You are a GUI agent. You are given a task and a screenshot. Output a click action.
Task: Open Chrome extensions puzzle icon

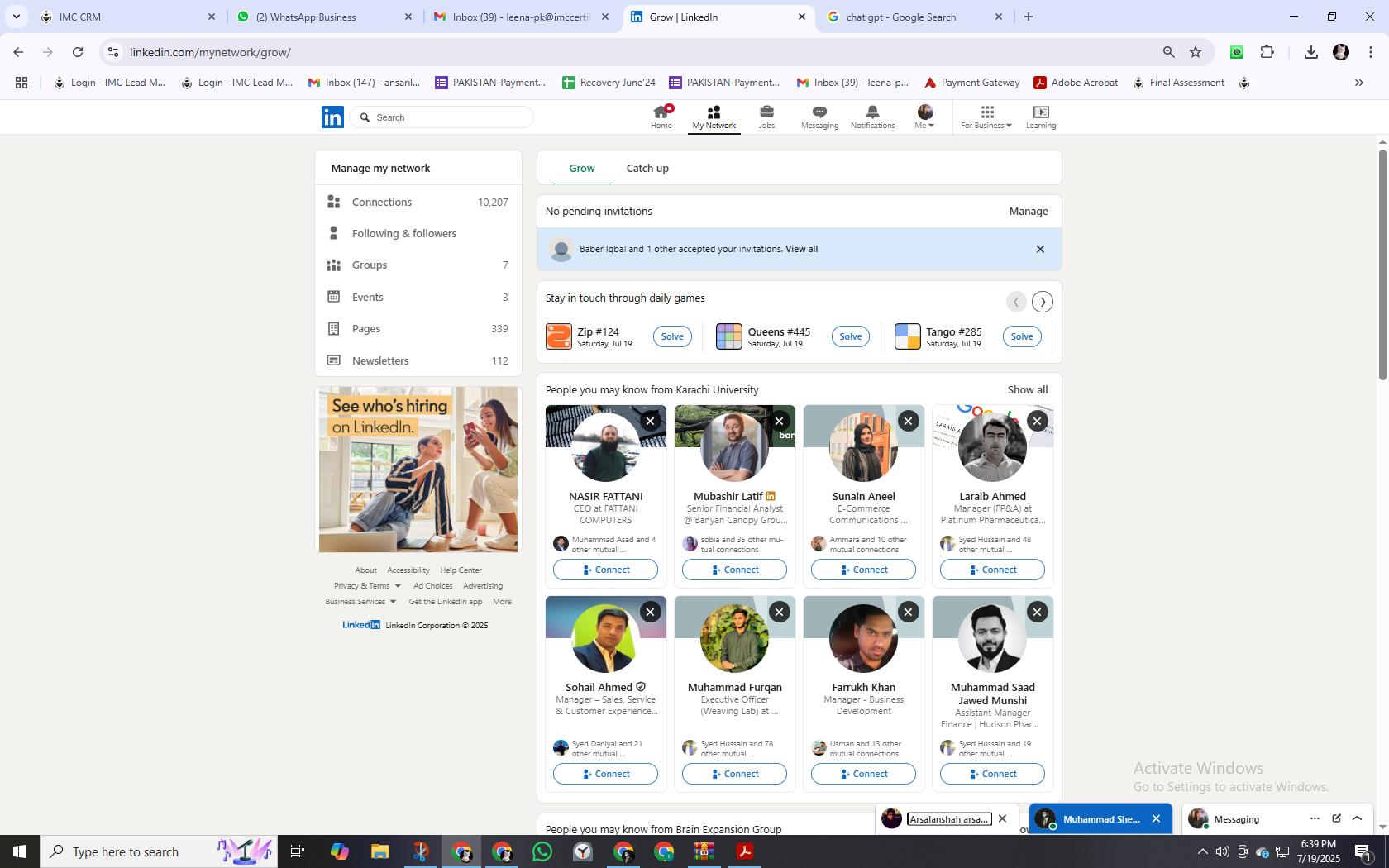(1267, 52)
